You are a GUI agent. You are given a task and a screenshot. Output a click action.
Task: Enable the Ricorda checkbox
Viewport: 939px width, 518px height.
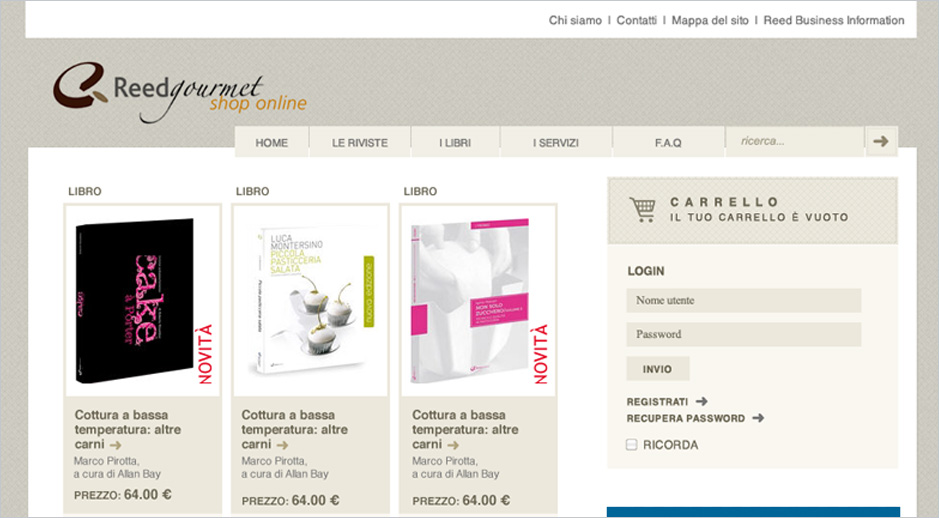point(631,444)
